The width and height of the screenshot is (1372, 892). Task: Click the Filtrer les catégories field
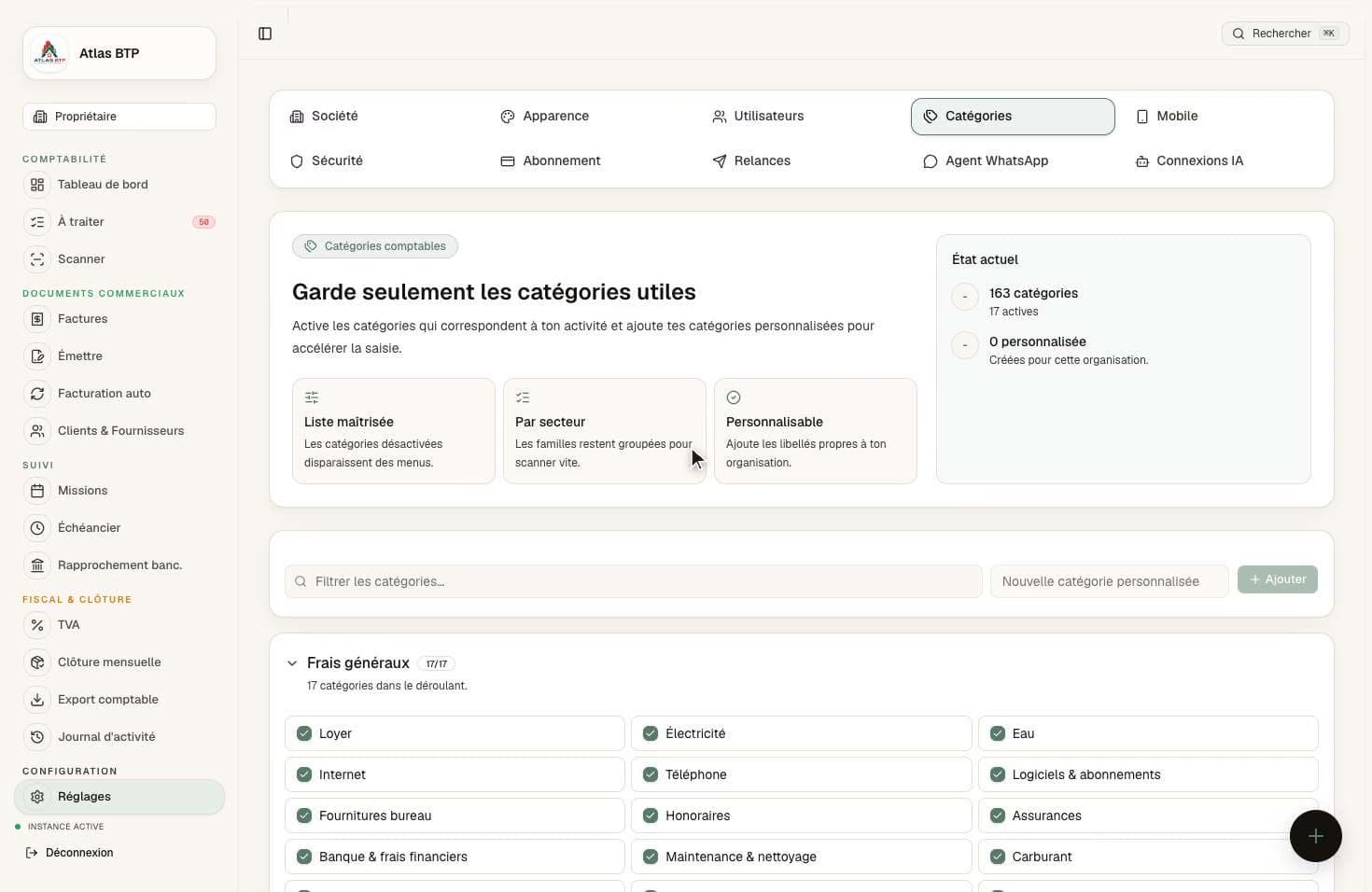tap(634, 581)
